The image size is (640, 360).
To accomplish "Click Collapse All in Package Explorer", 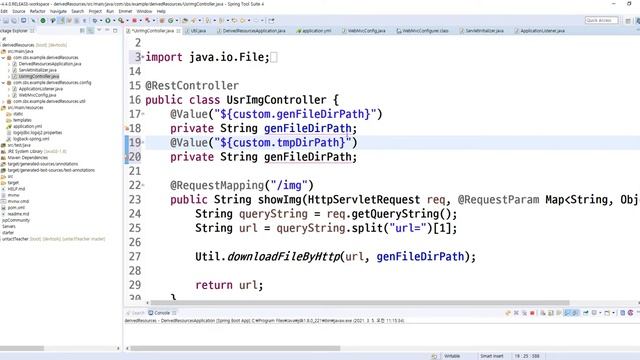I will click(x=82, y=31).
